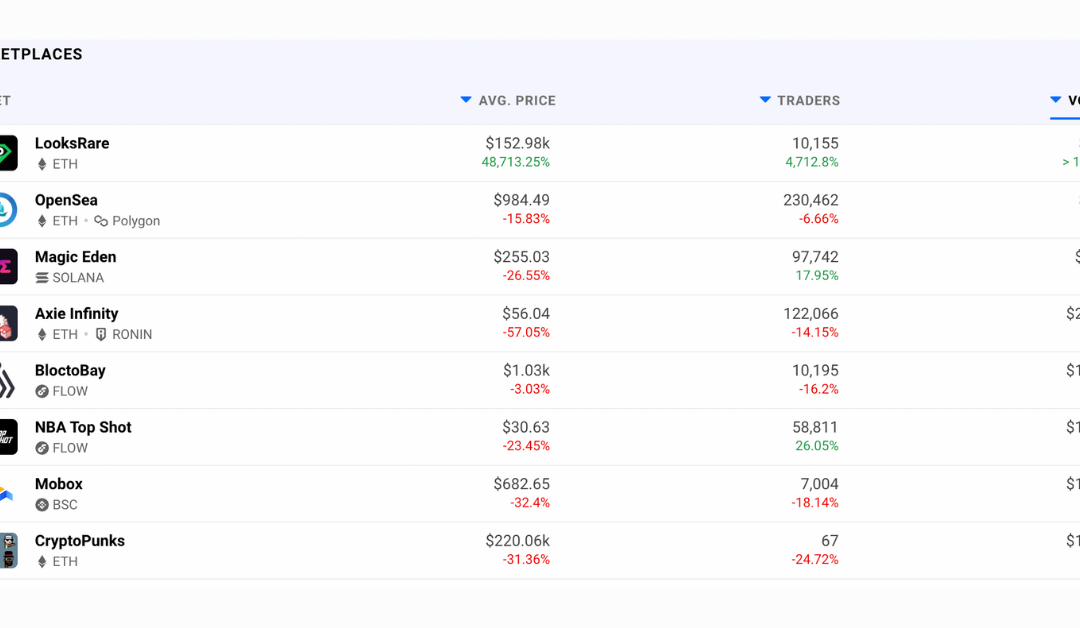The width and height of the screenshot is (1080, 628).
Task: Sort by AVG. PRICE arrow
Action: tap(466, 100)
